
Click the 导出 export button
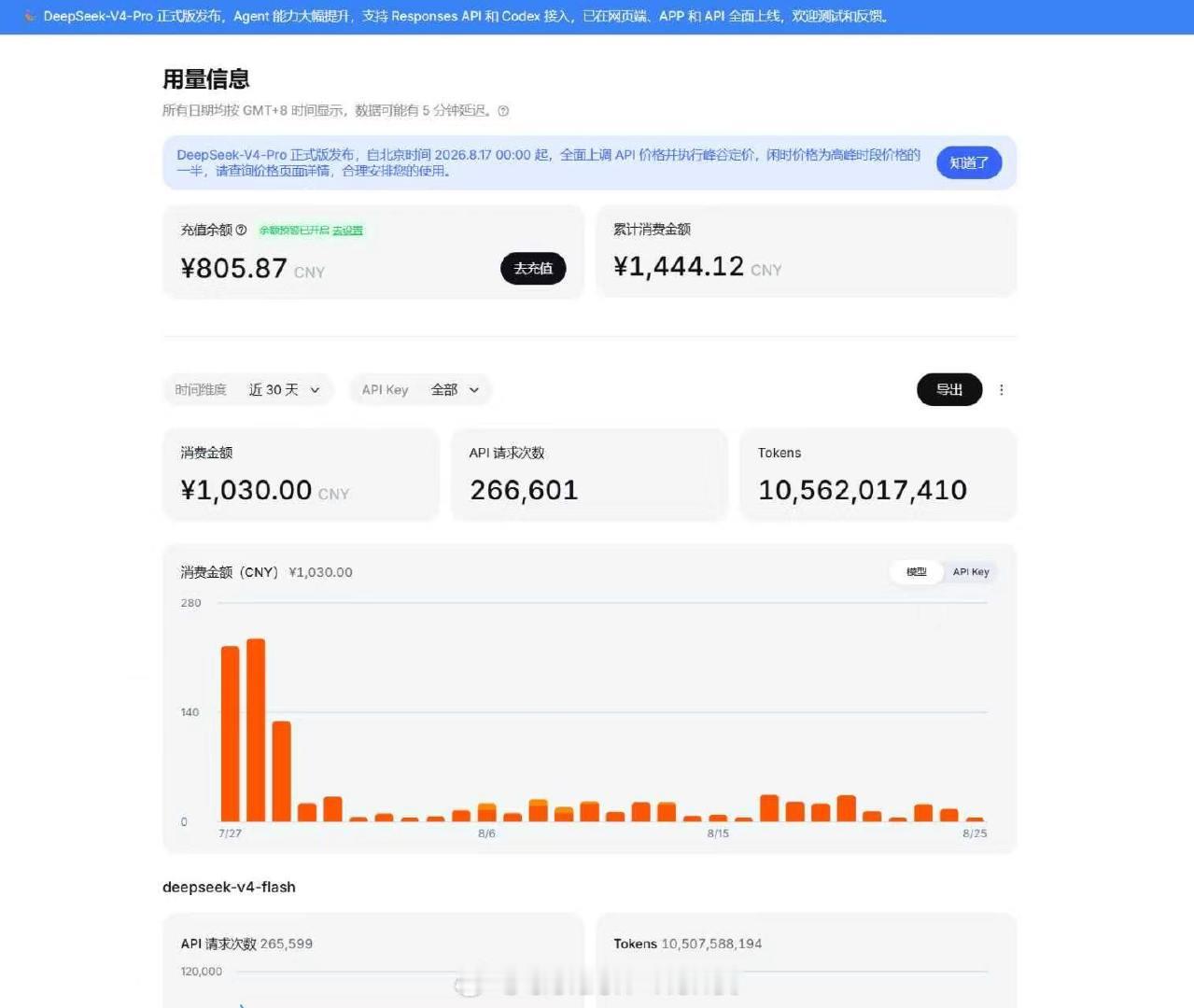(x=949, y=390)
